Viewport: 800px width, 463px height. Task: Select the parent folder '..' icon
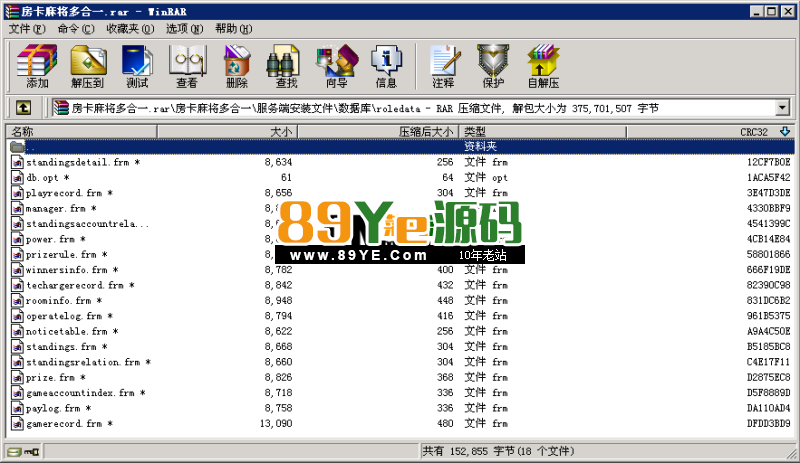tap(17, 147)
